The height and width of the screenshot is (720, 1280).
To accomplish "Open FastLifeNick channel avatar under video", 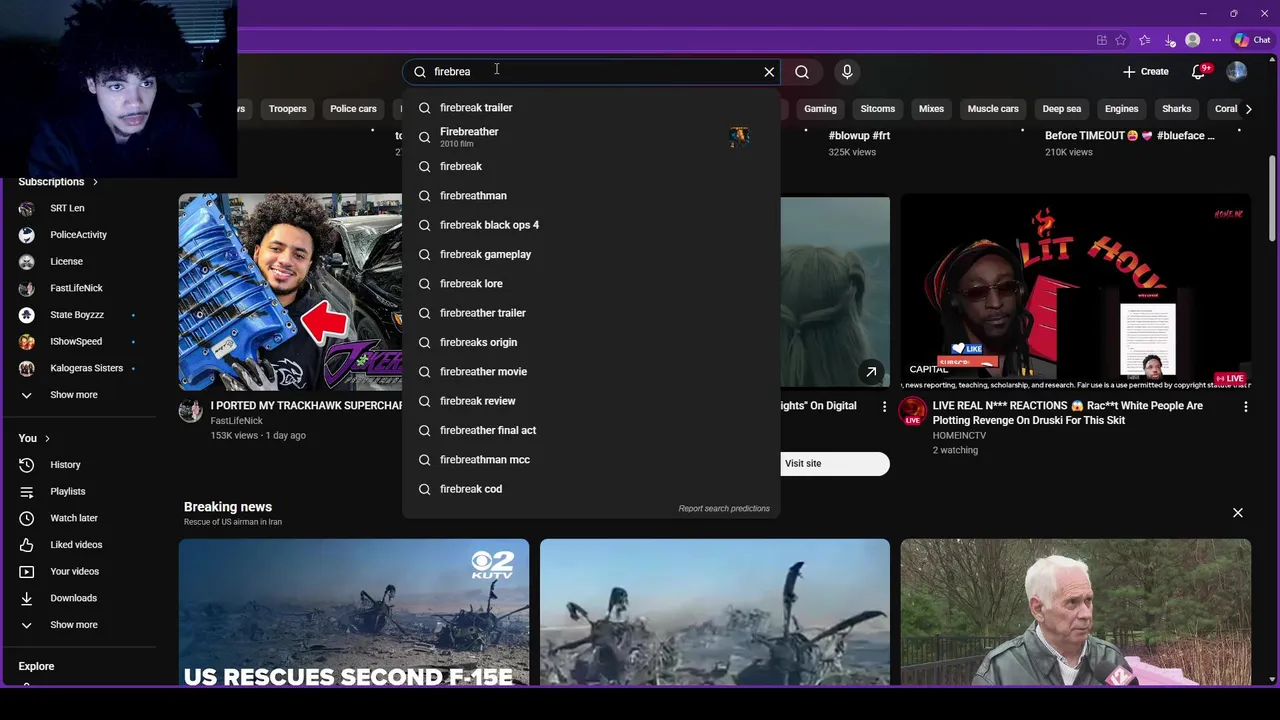I will (x=190, y=411).
